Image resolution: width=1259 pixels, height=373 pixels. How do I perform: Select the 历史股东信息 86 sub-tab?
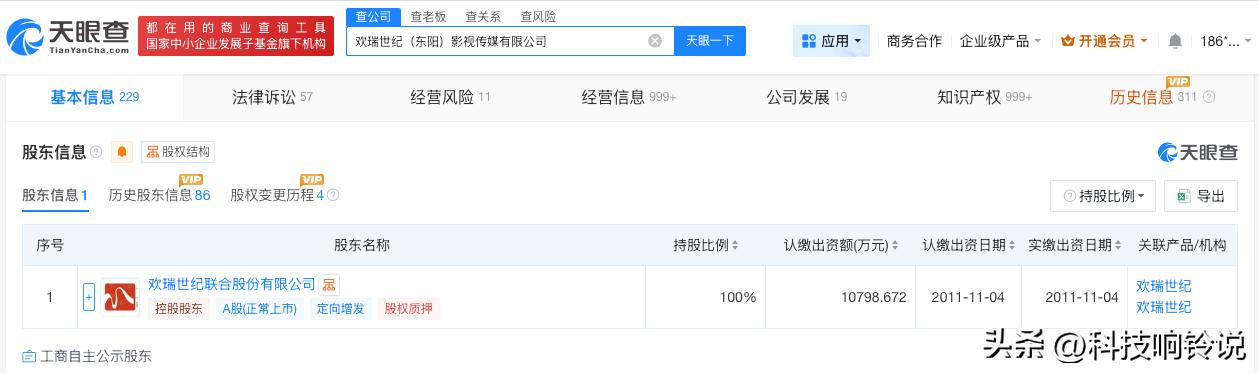(159, 196)
